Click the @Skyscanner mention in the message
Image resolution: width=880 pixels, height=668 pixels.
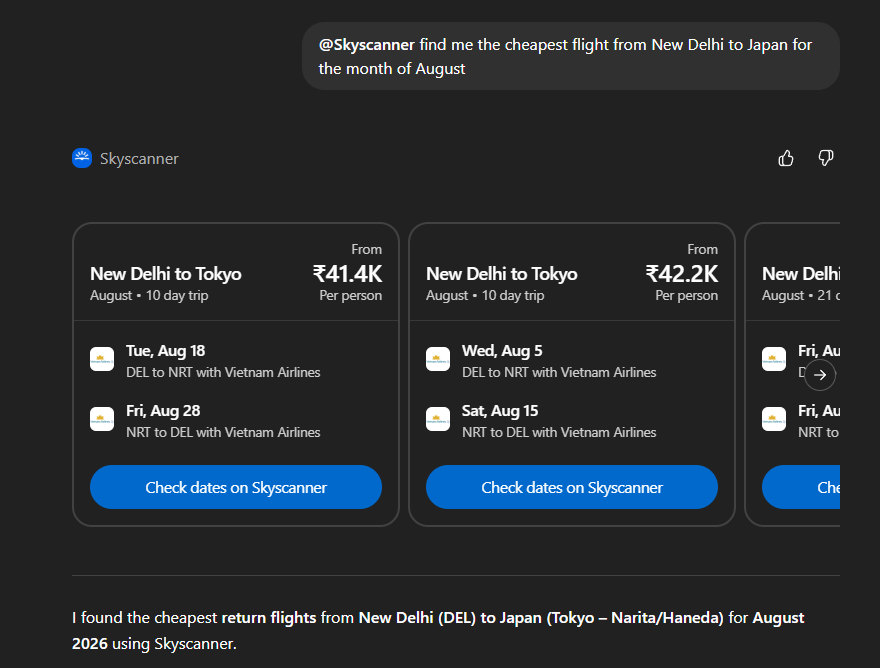(367, 45)
